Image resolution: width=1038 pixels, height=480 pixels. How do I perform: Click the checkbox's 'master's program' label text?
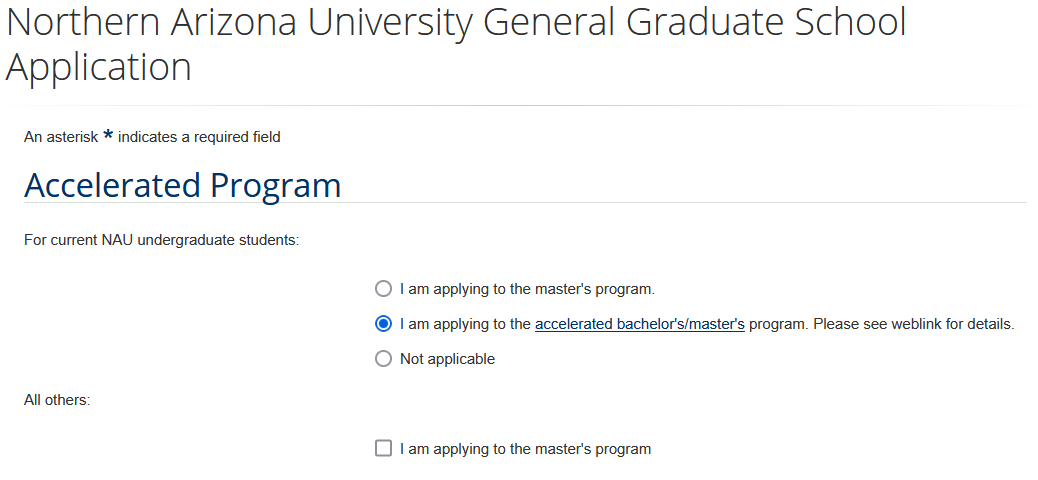(525, 449)
